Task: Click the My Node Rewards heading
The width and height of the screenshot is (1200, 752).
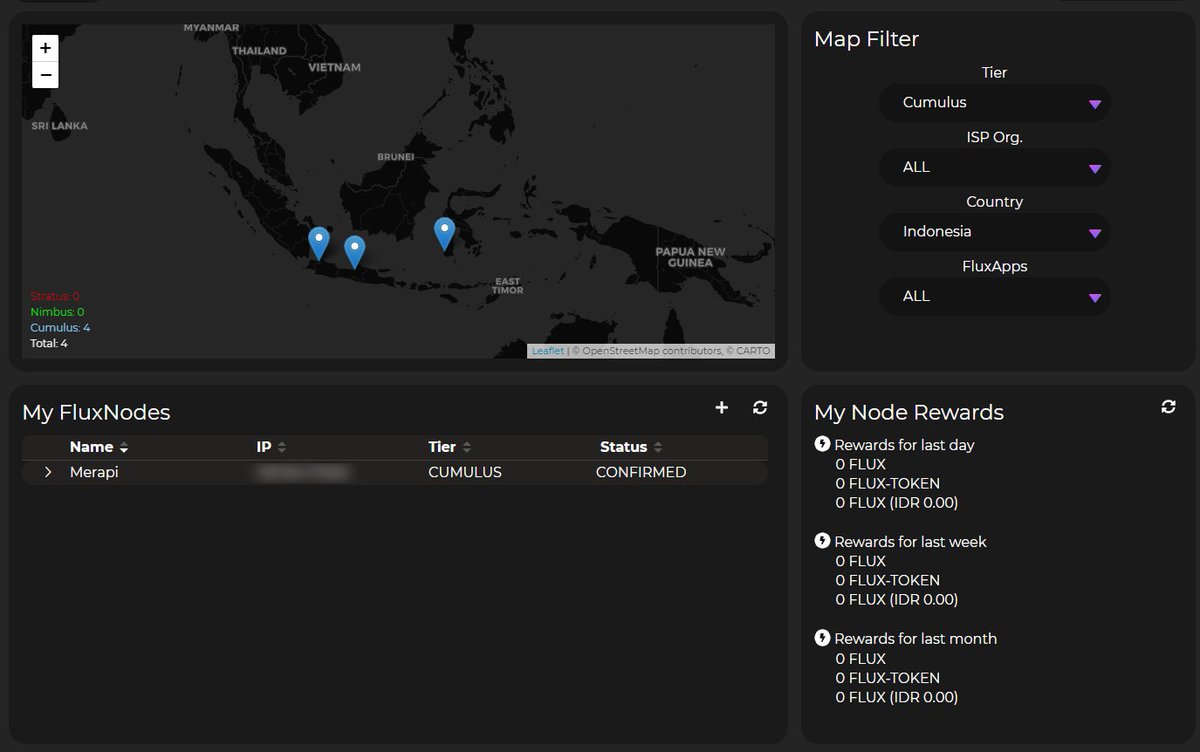Action: click(x=909, y=412)
